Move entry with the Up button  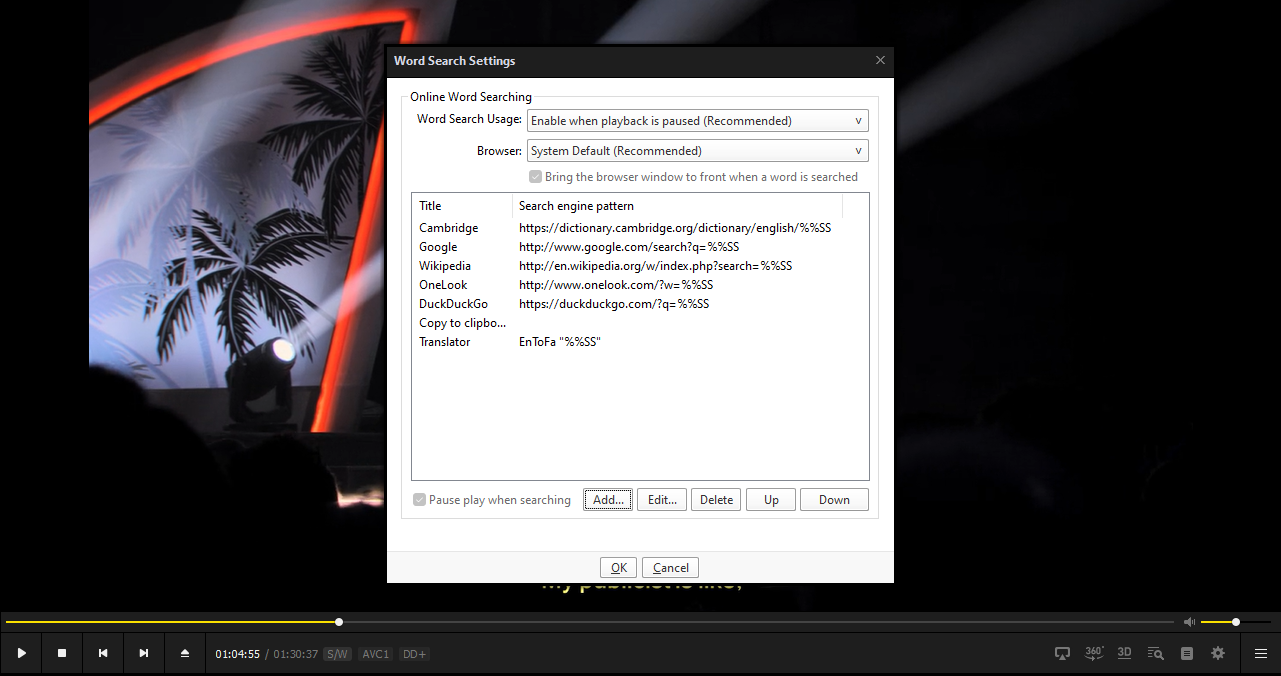coord(771,500)
